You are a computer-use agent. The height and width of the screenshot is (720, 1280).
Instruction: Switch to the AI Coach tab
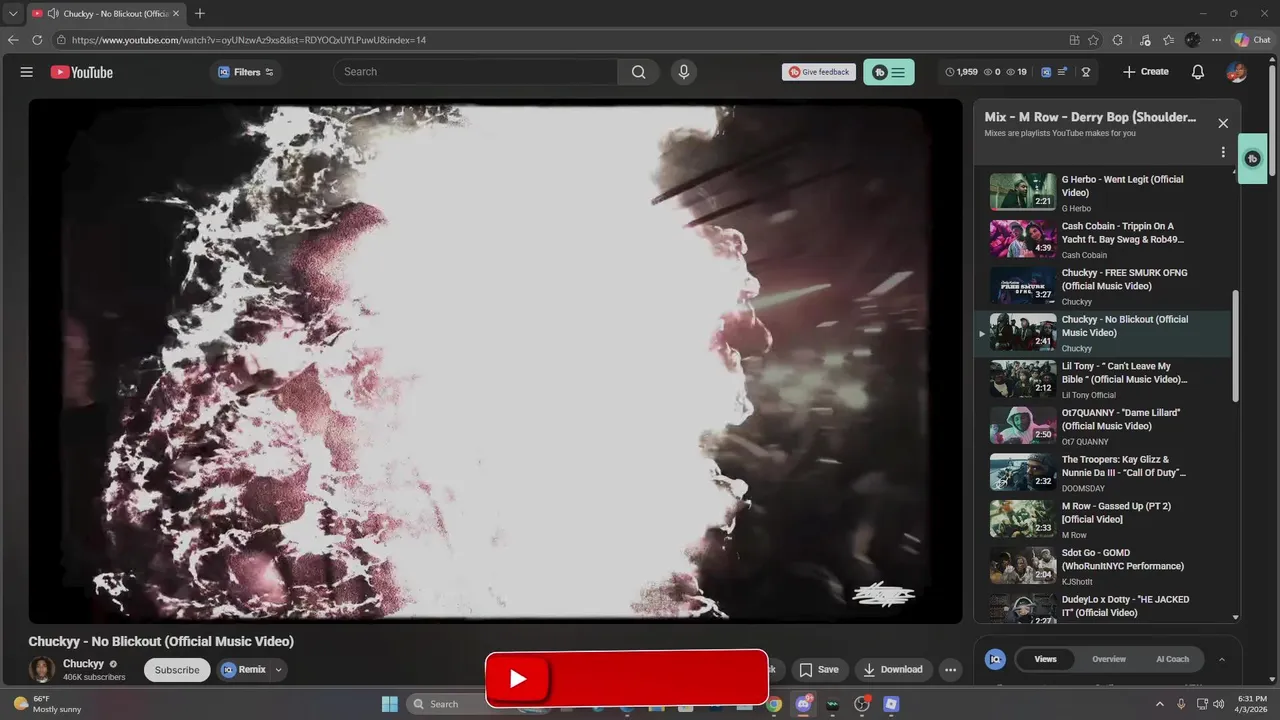(1172, 659)
